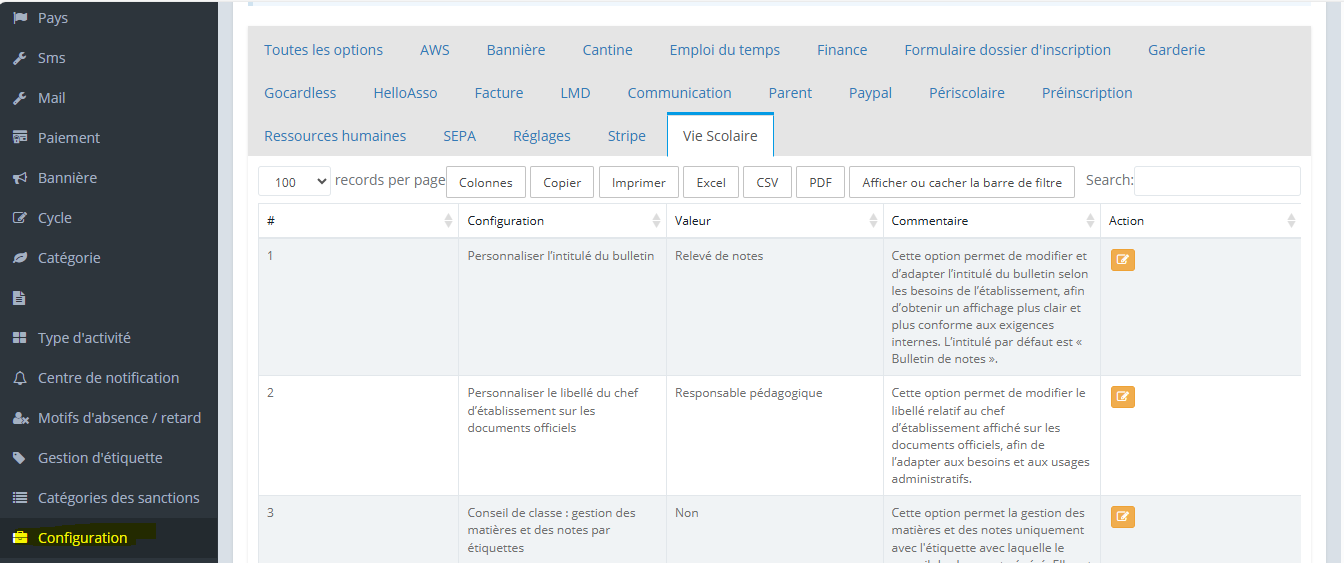Image resolution: width=1344 pixels, height=563 pixels.
Task: Open the records per page dropdown
Action: tap(294, 182)
